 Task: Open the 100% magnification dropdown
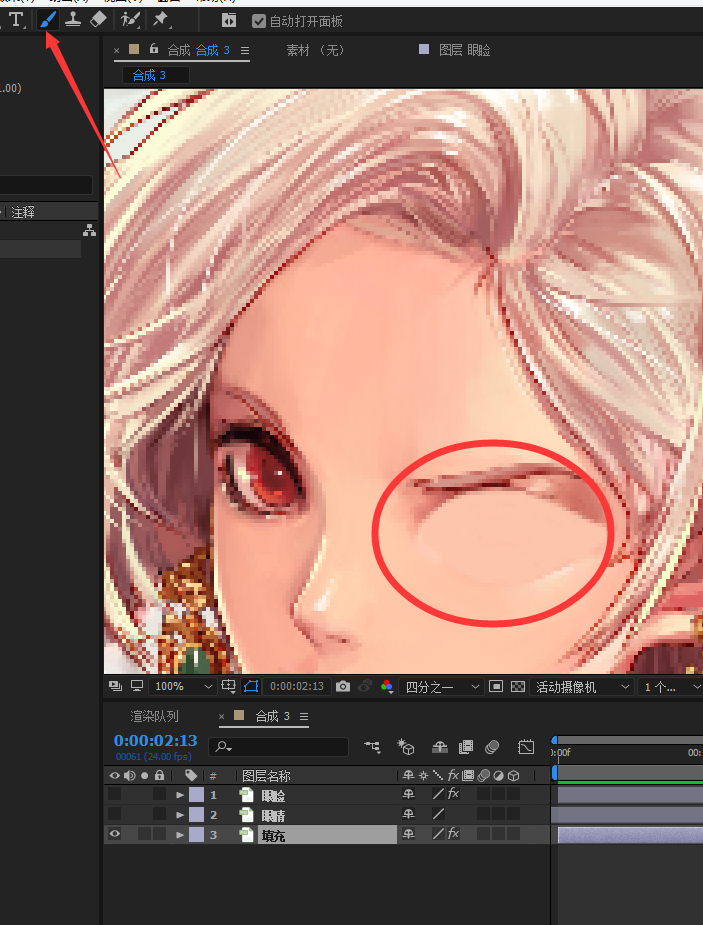tap(183, 686)
